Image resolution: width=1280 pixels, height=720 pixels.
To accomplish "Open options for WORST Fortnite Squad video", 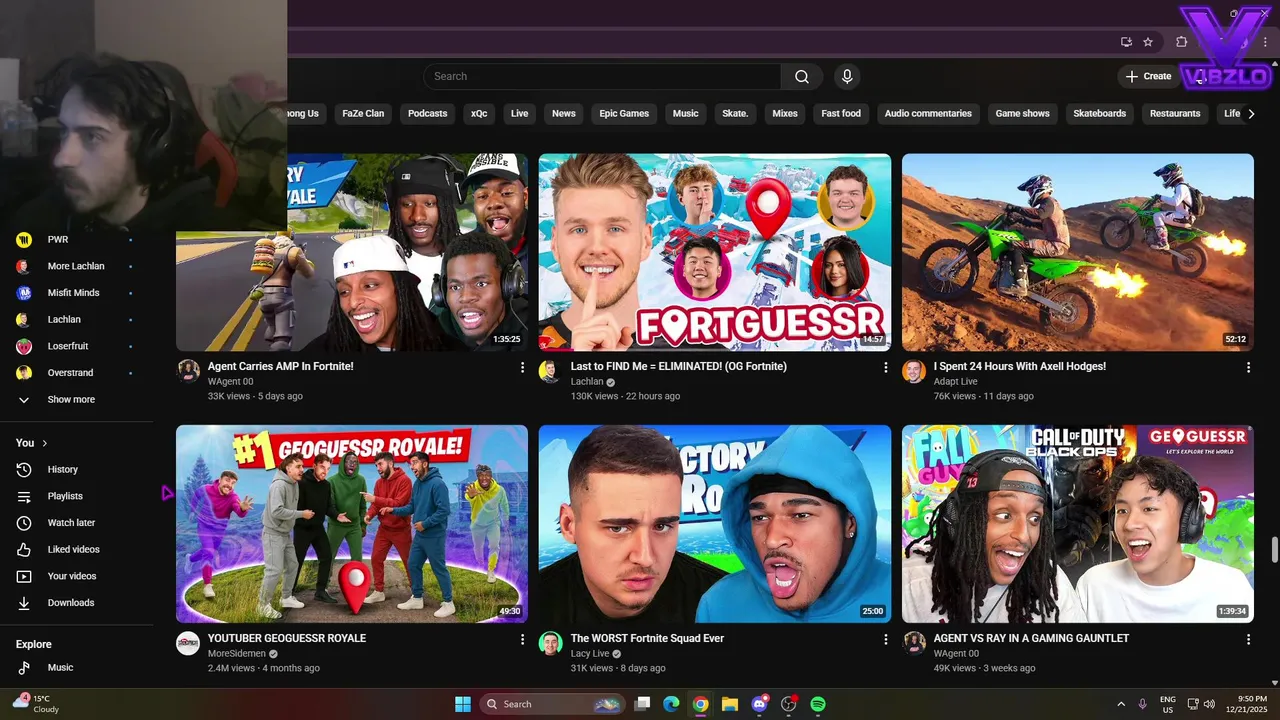I will pyautogui.click(x=885, y=640).
